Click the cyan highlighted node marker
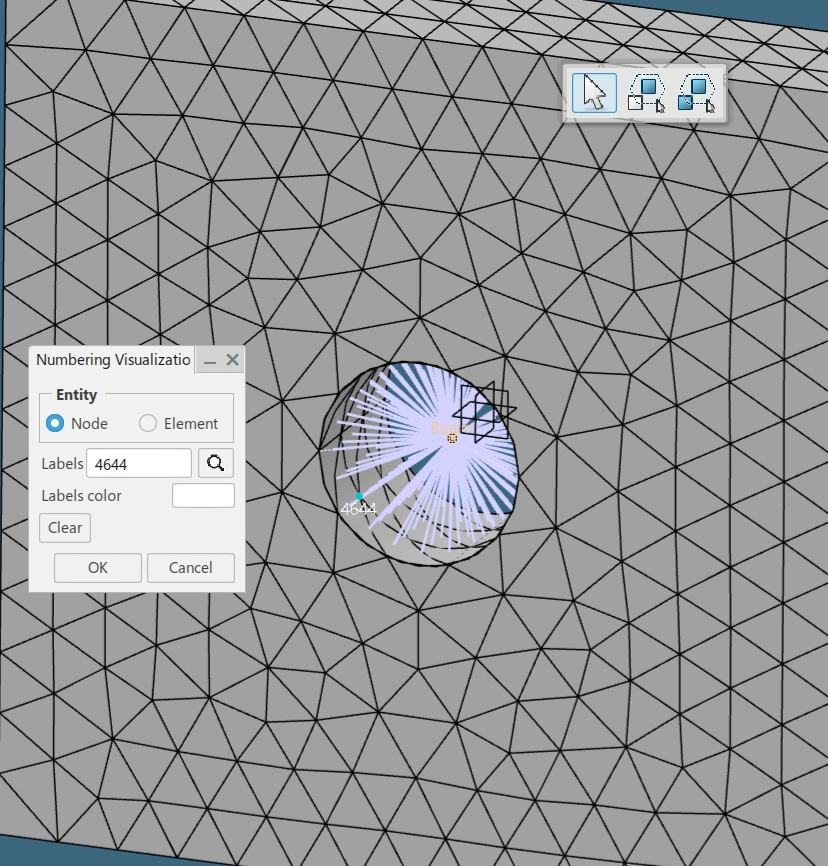 pos(359,497)
